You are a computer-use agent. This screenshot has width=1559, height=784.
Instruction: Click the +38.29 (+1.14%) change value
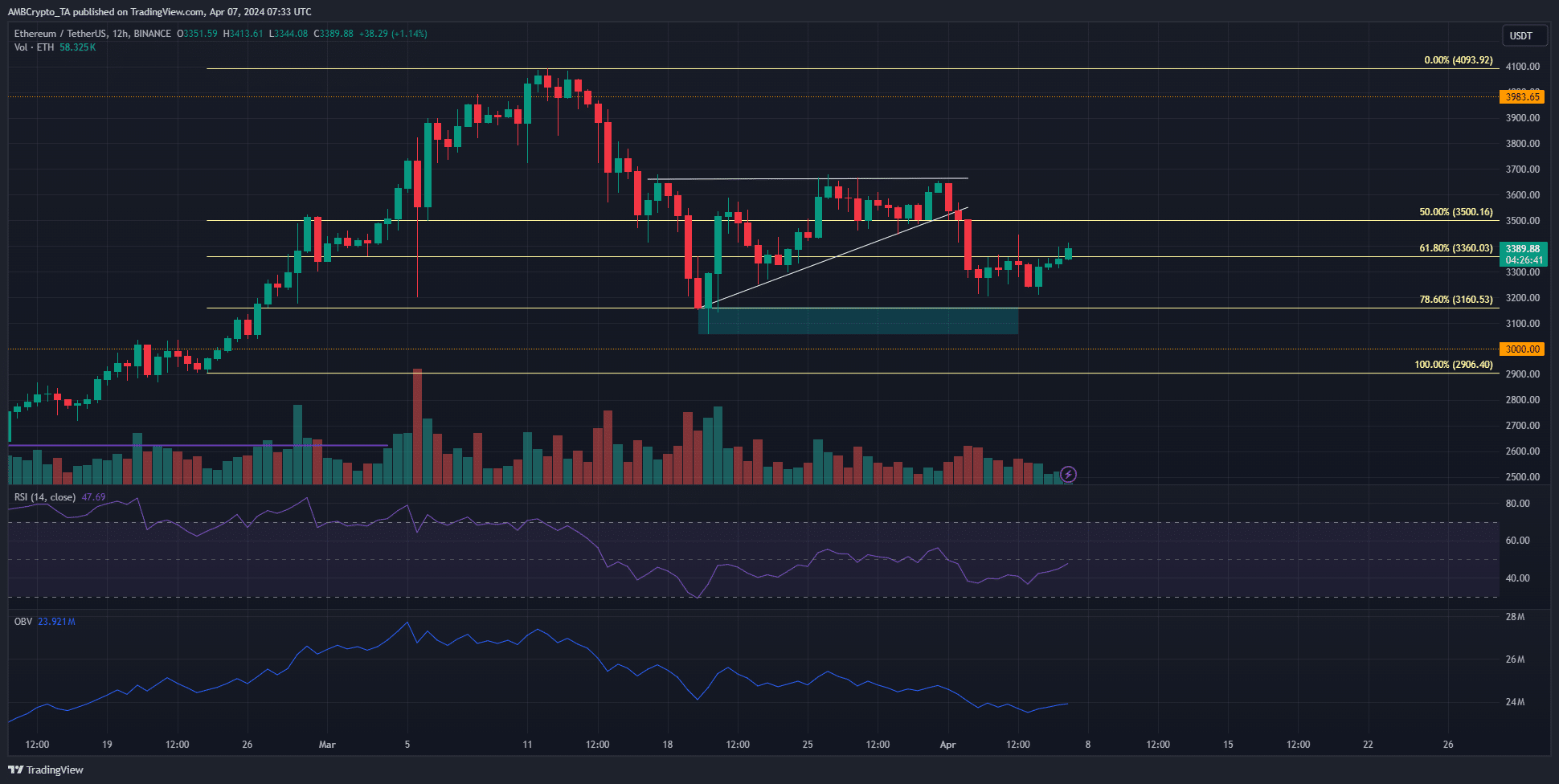(x=393, y=34)
